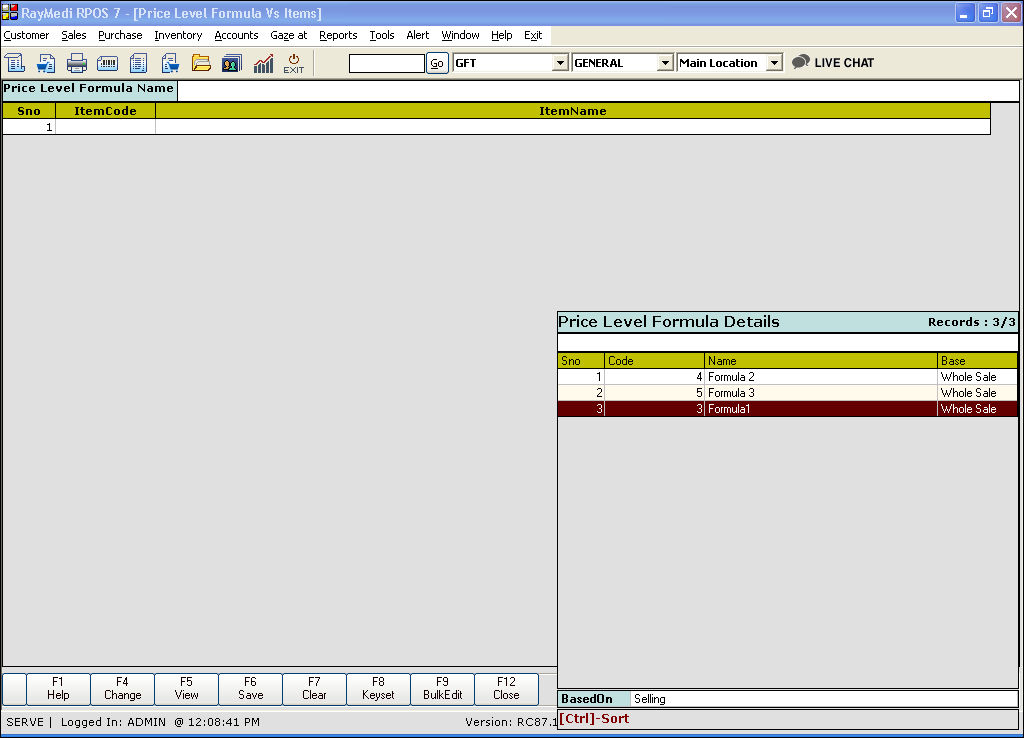This screenshot has width=1024, height=738.
Task: Open the Alert menu
Action: point(418,35)
